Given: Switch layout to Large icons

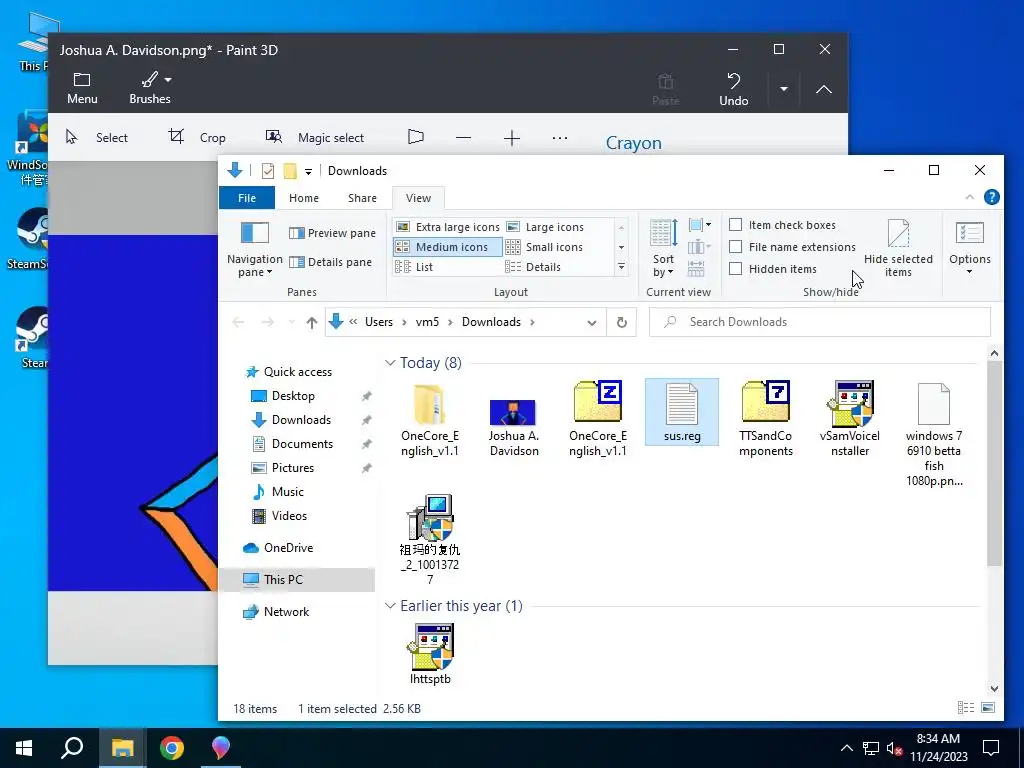Looking at the screenshot, I should 545,227.
